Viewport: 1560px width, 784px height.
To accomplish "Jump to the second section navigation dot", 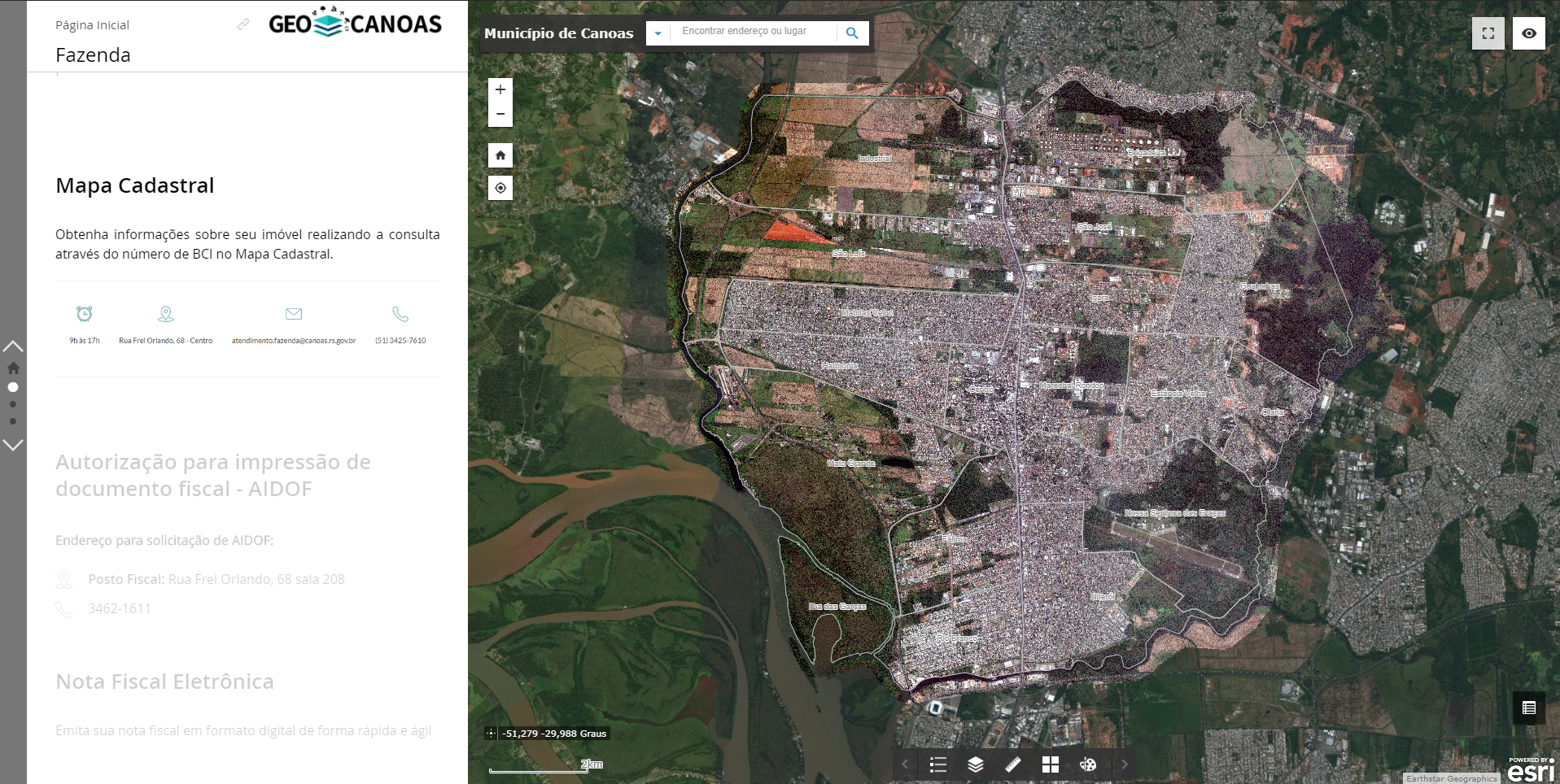I will (13, 404).
